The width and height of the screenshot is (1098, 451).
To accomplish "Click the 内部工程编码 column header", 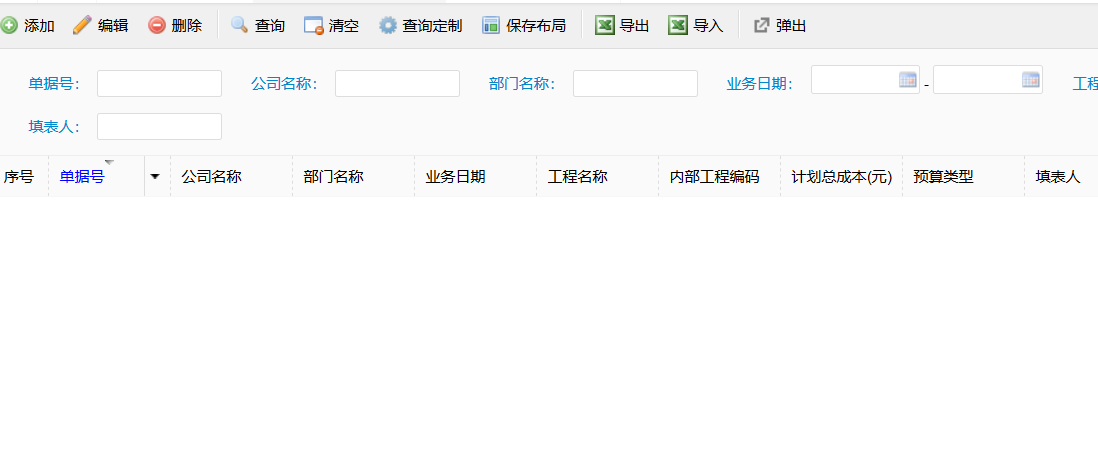I will click(714, 177).
